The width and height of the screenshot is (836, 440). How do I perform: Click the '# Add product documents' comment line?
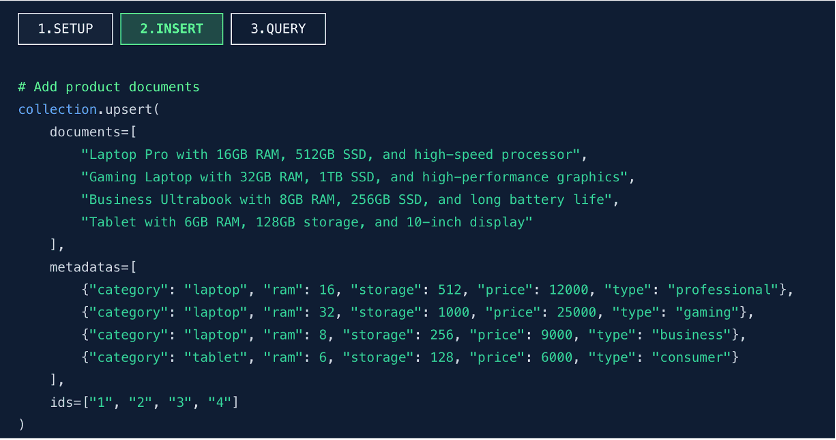tap(109, 87)
